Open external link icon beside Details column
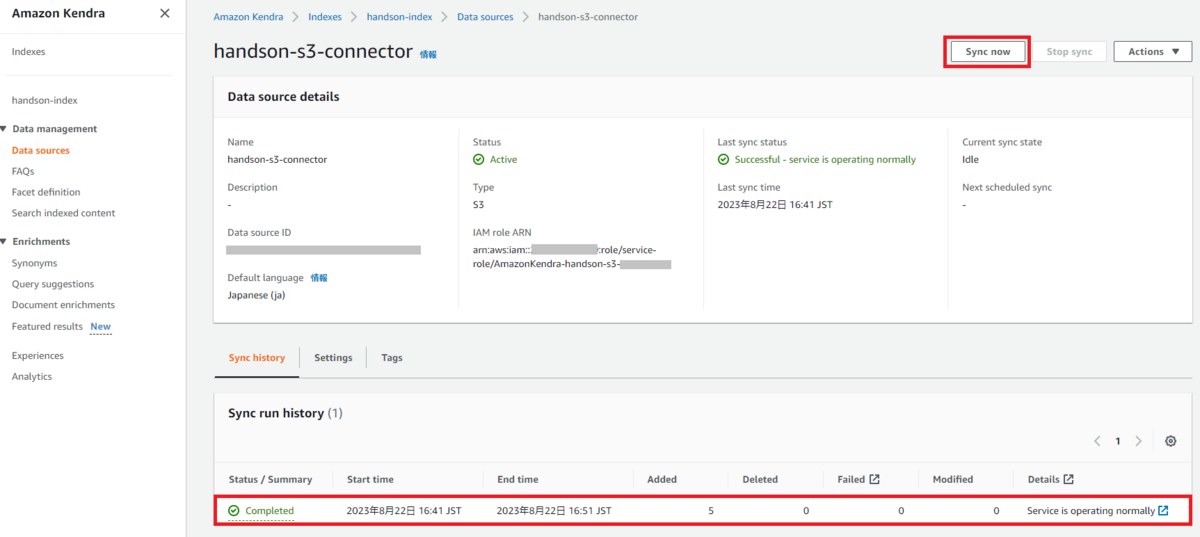The image size is (1200, 537). coord(1069,480)
